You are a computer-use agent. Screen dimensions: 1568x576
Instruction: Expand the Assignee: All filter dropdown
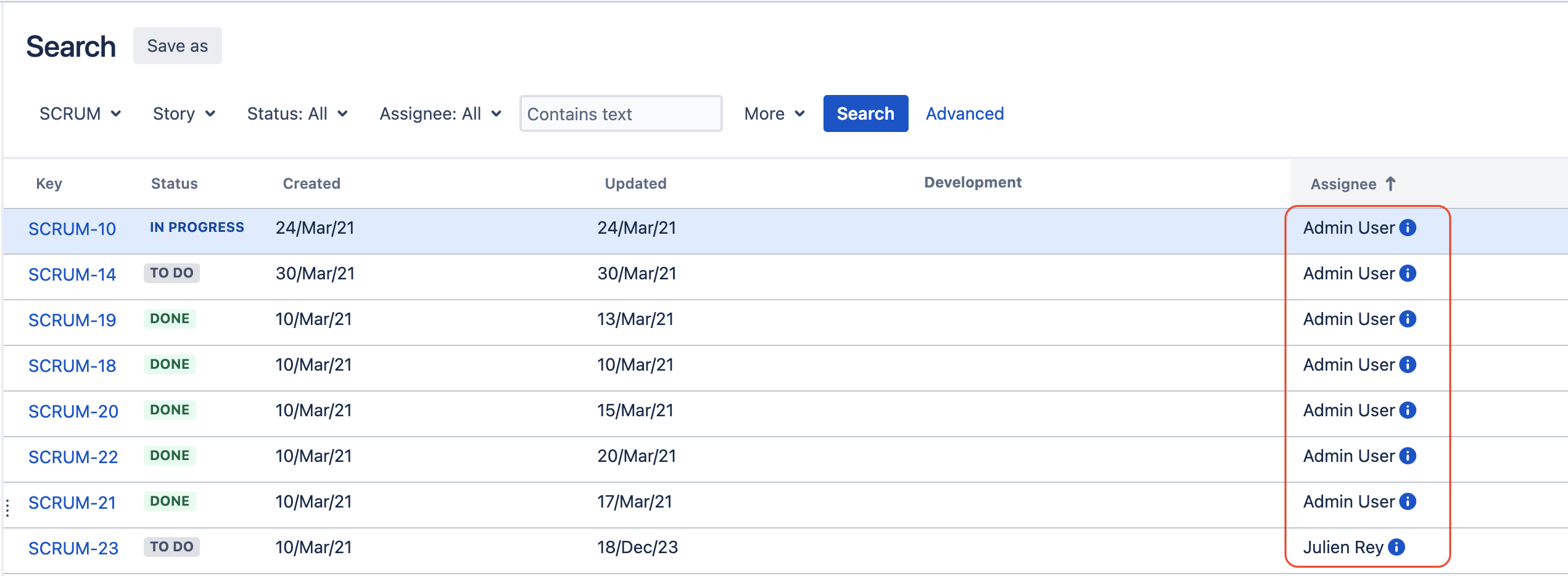[x=440, y=114]
